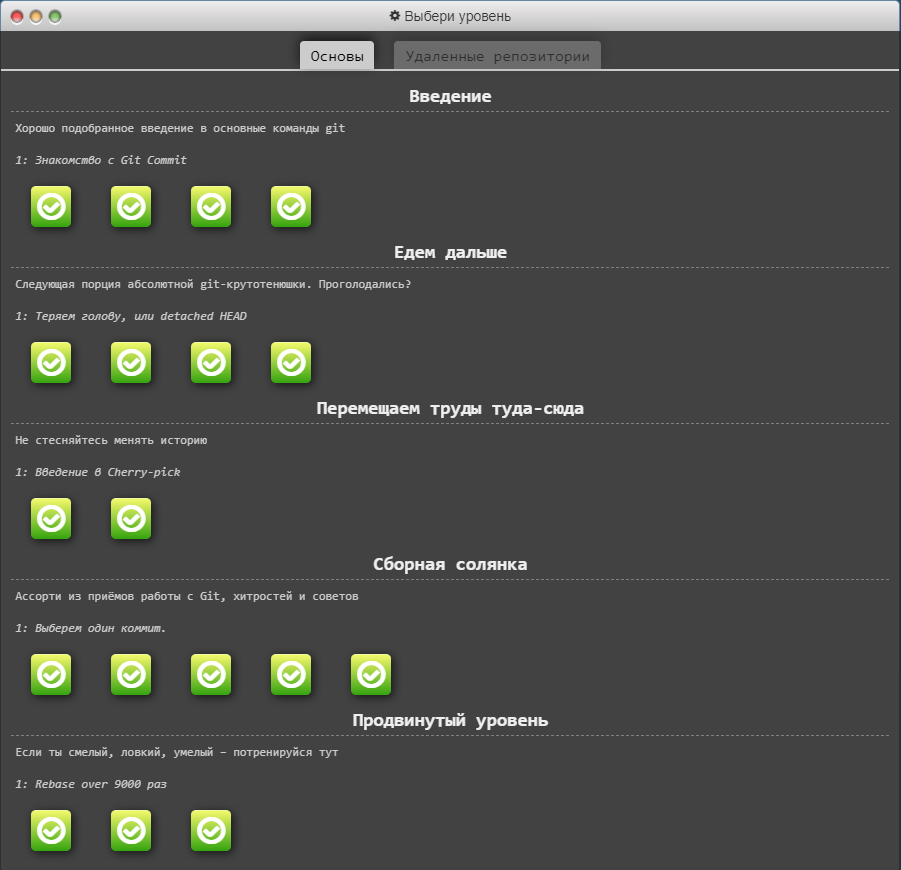Select the second level in Перемещаем труды туда-сюда

pos(131,519)
